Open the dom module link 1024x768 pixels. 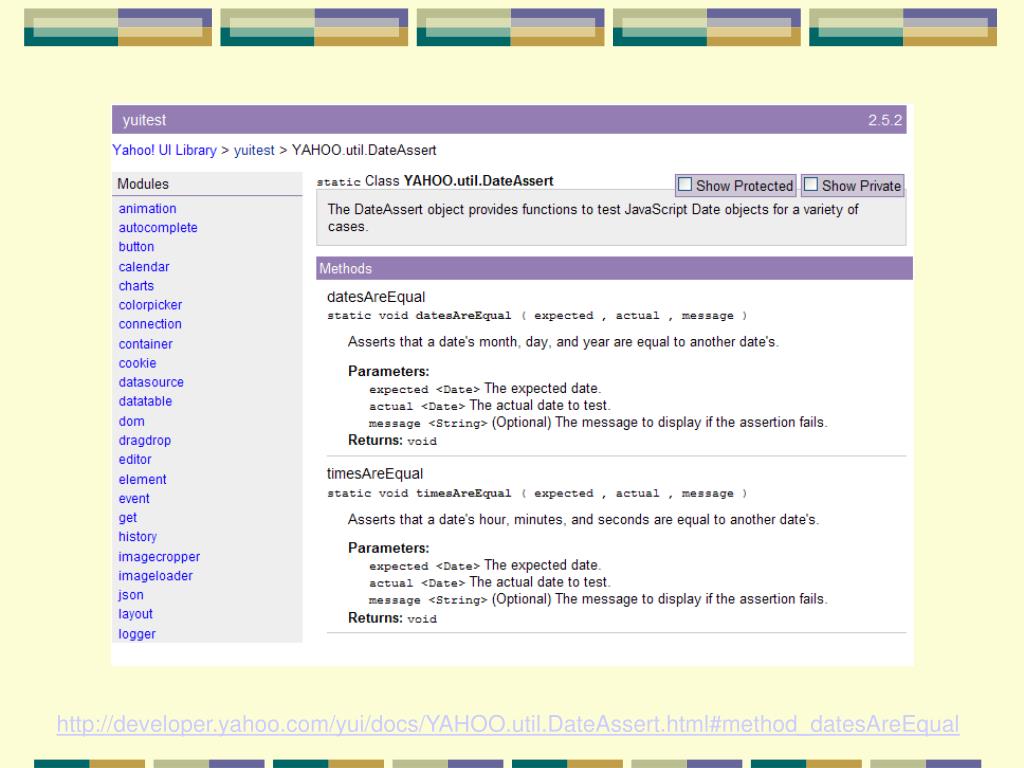(131, 421)
